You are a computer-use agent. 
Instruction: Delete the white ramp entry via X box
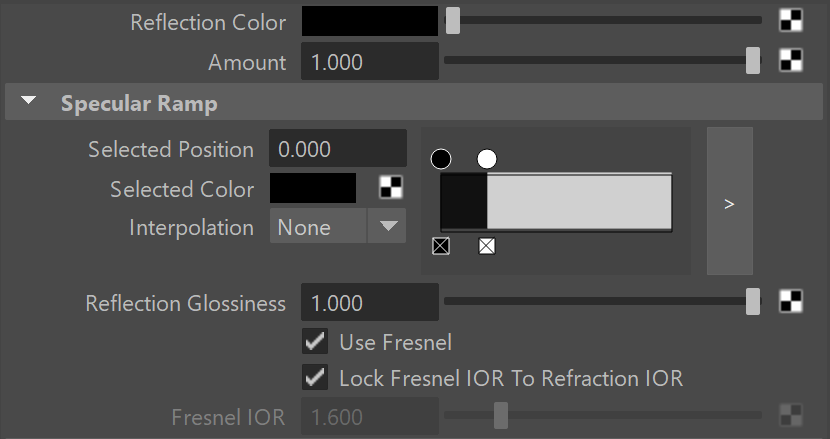(x=487, y=246)
